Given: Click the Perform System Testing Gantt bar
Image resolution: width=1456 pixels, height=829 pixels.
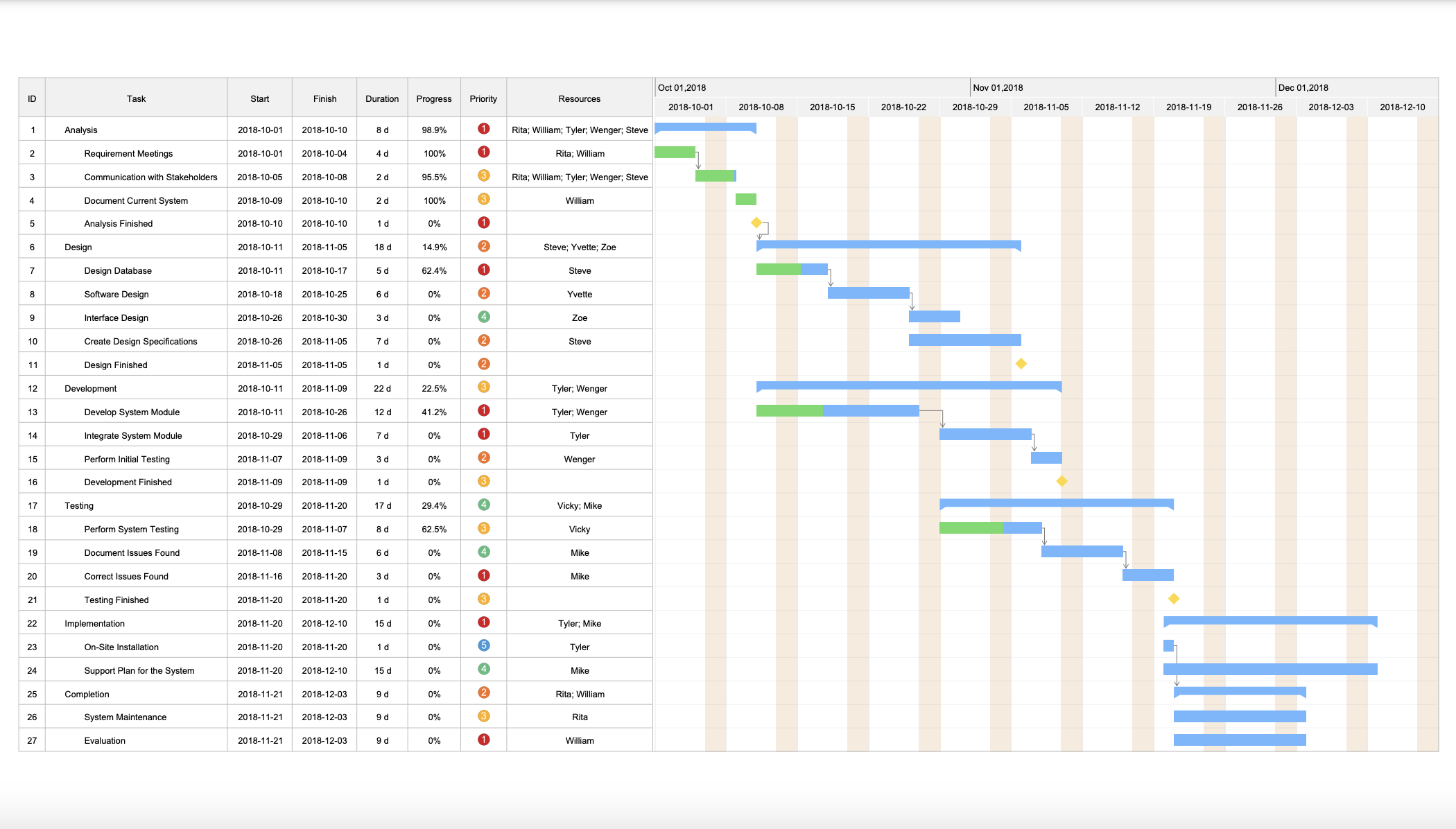Looking at the screenshot, I should click(x=990, y=528).
